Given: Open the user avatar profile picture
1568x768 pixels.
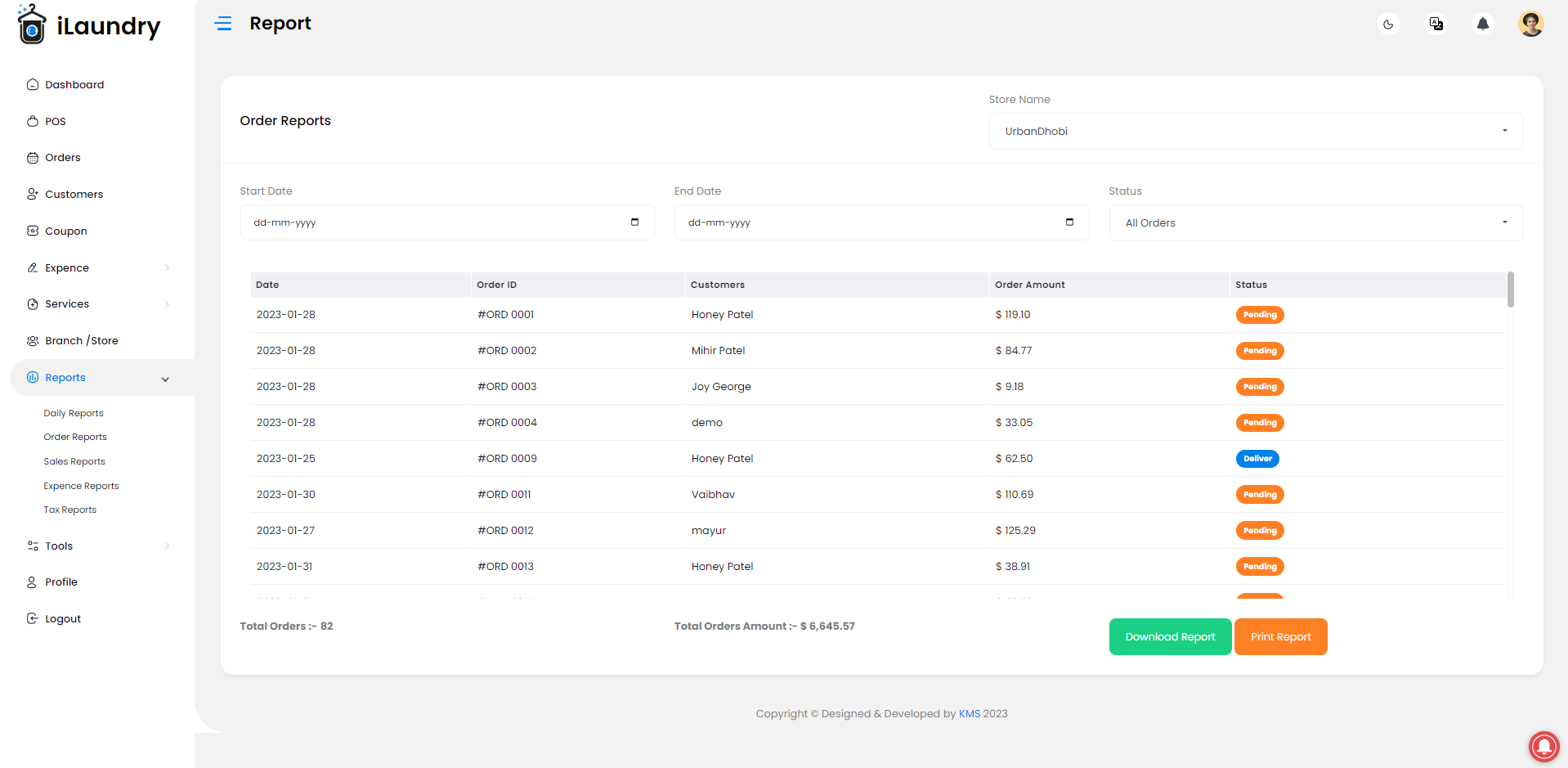Looking at the screenshot, I should (1531, 24).
